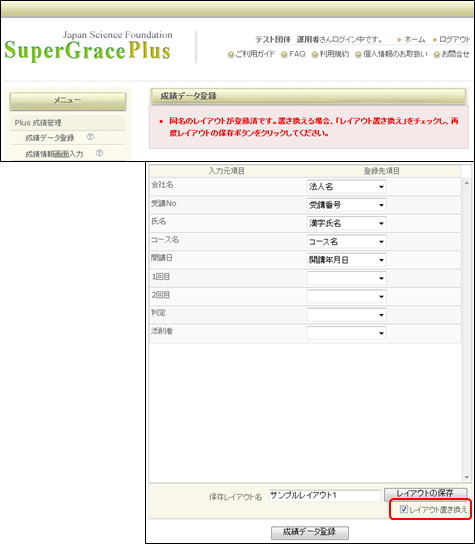Open ご利用ガイド link in header
Screen dimensions: 475x544
click(x=252, y=54)
